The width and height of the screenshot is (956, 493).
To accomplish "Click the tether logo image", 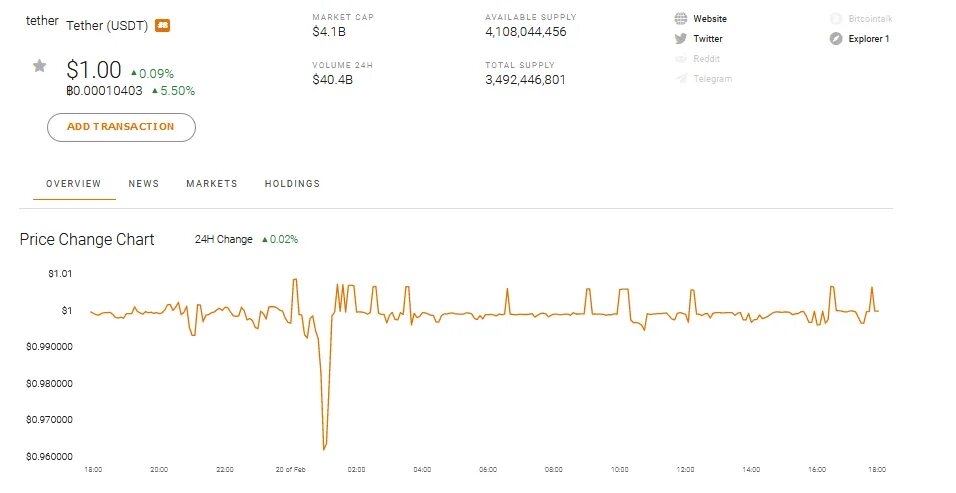I will (x=42, y=21).
